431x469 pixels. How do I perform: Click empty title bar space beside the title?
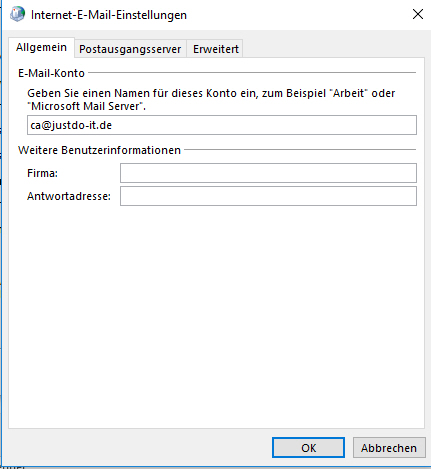click(x=297, y=15)
